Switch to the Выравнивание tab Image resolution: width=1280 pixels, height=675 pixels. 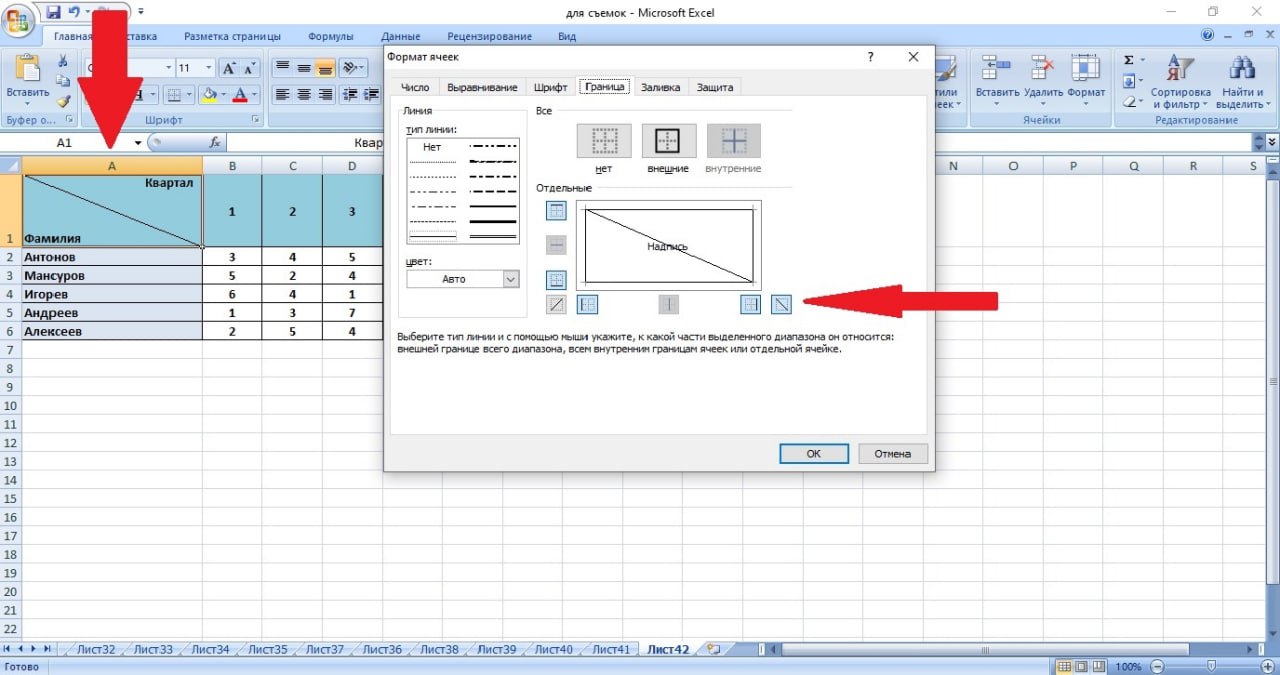(x=482, y=87)
